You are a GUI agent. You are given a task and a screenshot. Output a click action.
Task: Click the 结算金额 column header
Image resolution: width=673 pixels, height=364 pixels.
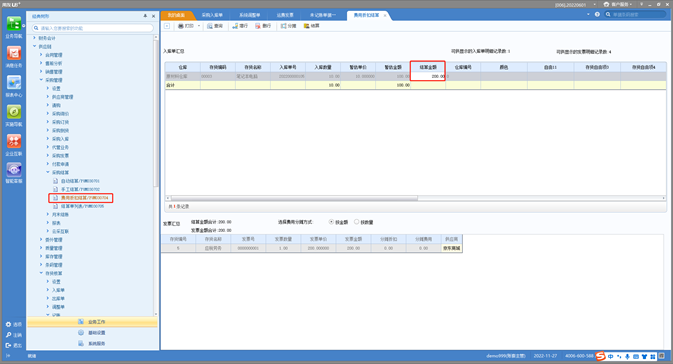428,67
